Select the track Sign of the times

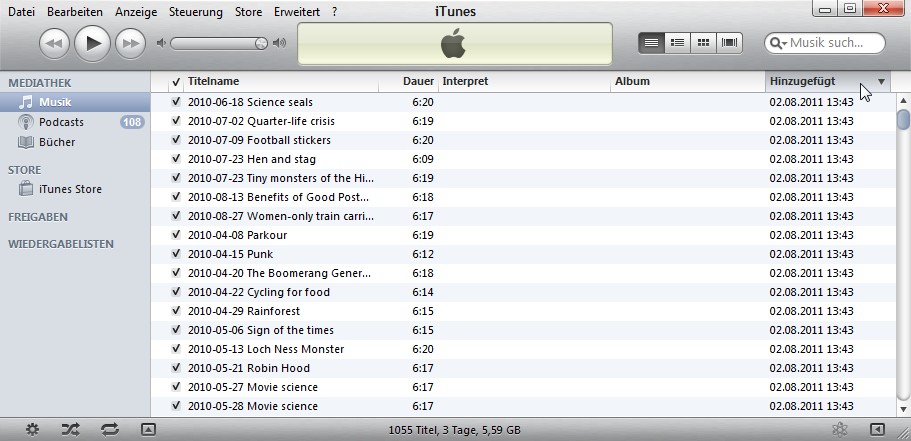pos(523,330)
